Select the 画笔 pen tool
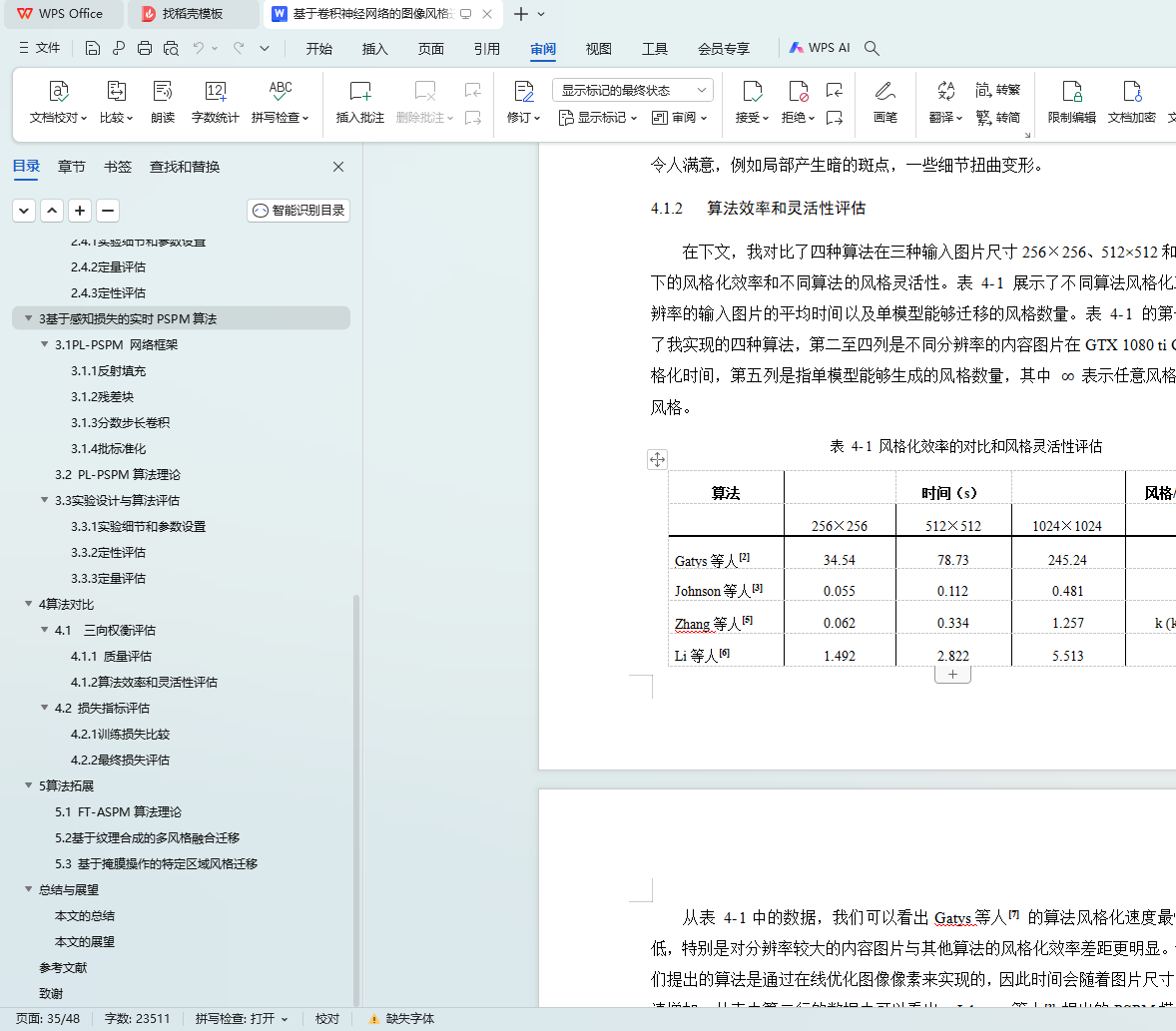Image resolution: width=1176 pixels, height=1031 pixels. [x=885, y=102]
